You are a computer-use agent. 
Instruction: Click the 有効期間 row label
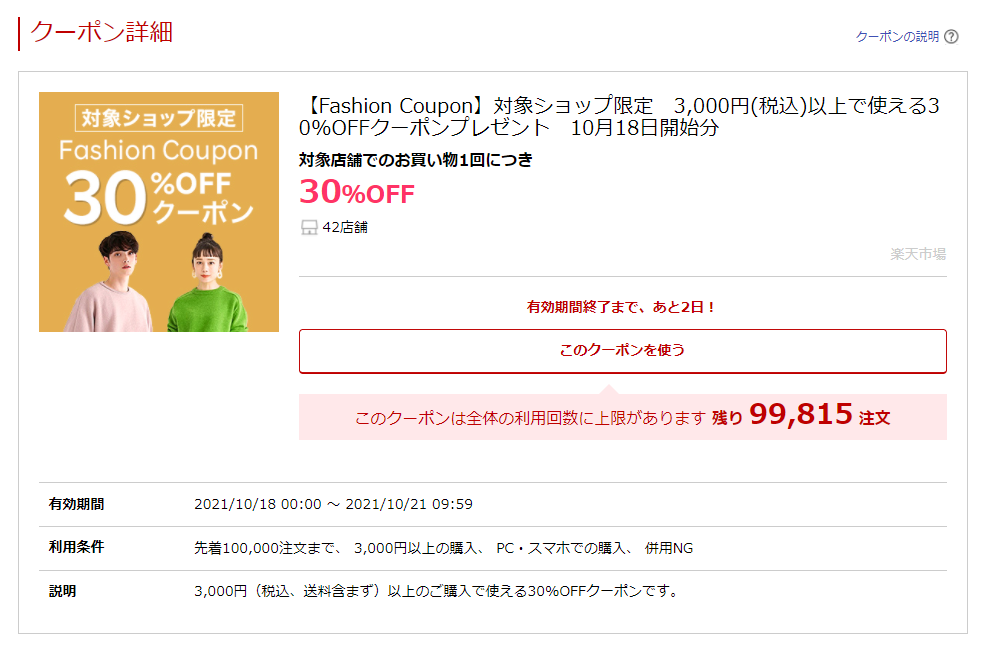76,504
